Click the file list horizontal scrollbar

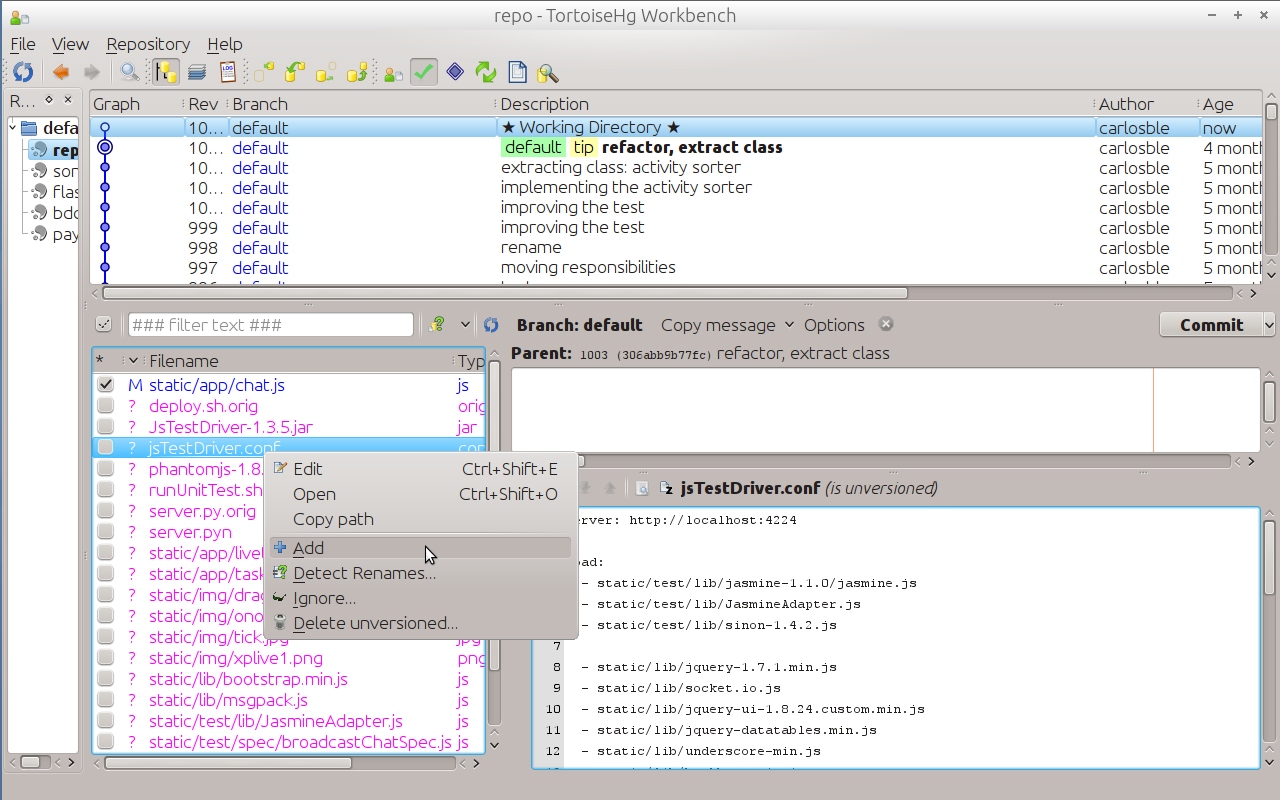click(x=228, y=763)
